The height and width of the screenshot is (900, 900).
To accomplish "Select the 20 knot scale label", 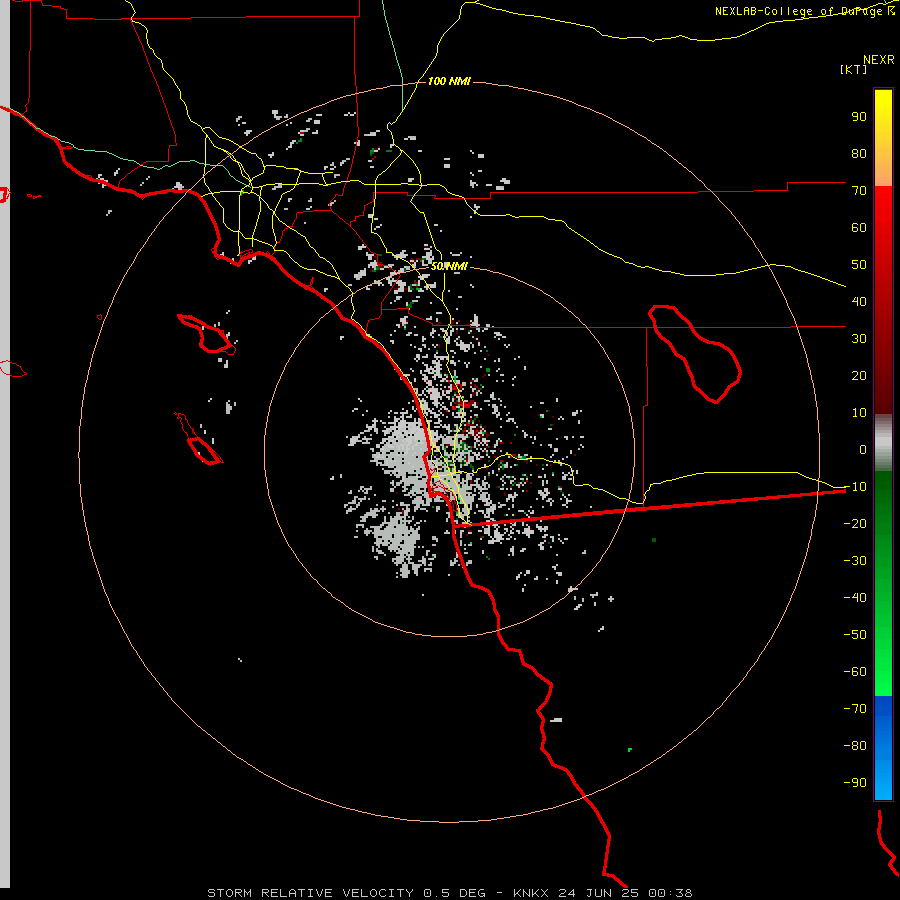I will pyautogui.click(x=859, y=375).
